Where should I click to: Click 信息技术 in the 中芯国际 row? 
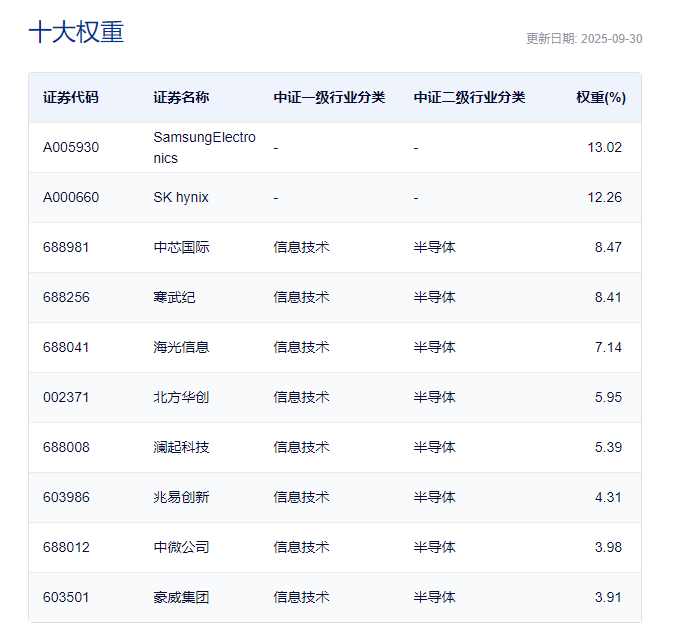click(301, 247)
